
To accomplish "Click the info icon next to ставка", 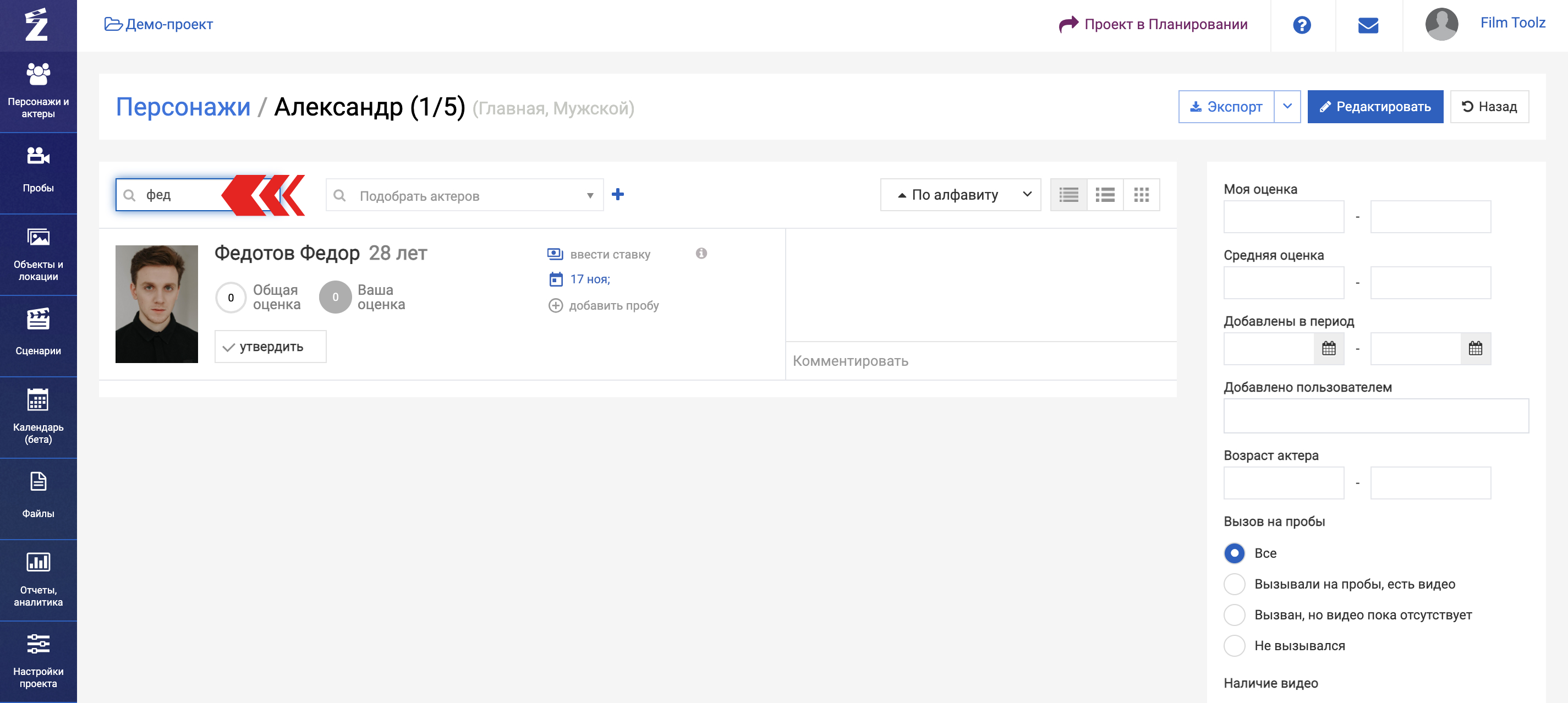I will 701,253.
